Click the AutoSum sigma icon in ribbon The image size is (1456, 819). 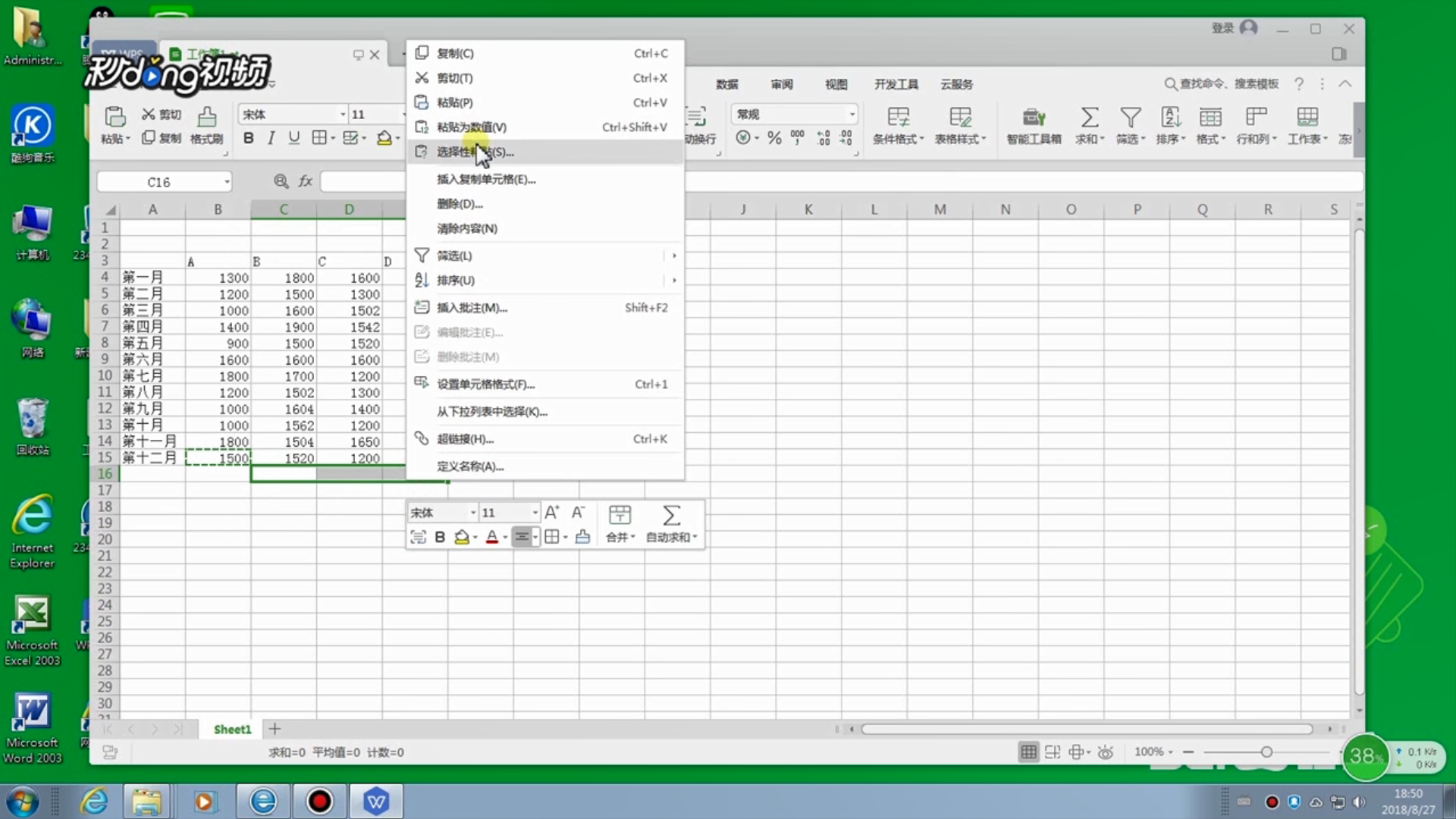tap(1089, 118)
